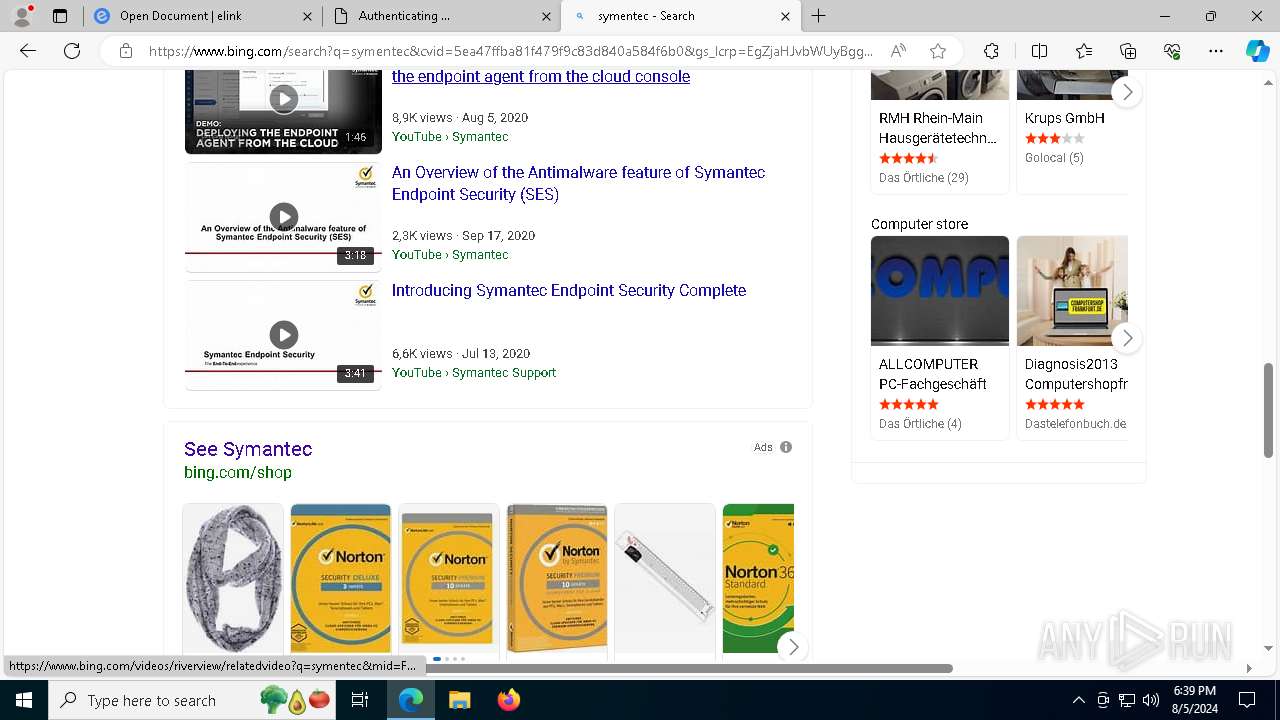Screen dimensions: 1280x720
Task: Open ALLCOMPUTER PC-Fachgeschäft listing
Action: (933, 374)
